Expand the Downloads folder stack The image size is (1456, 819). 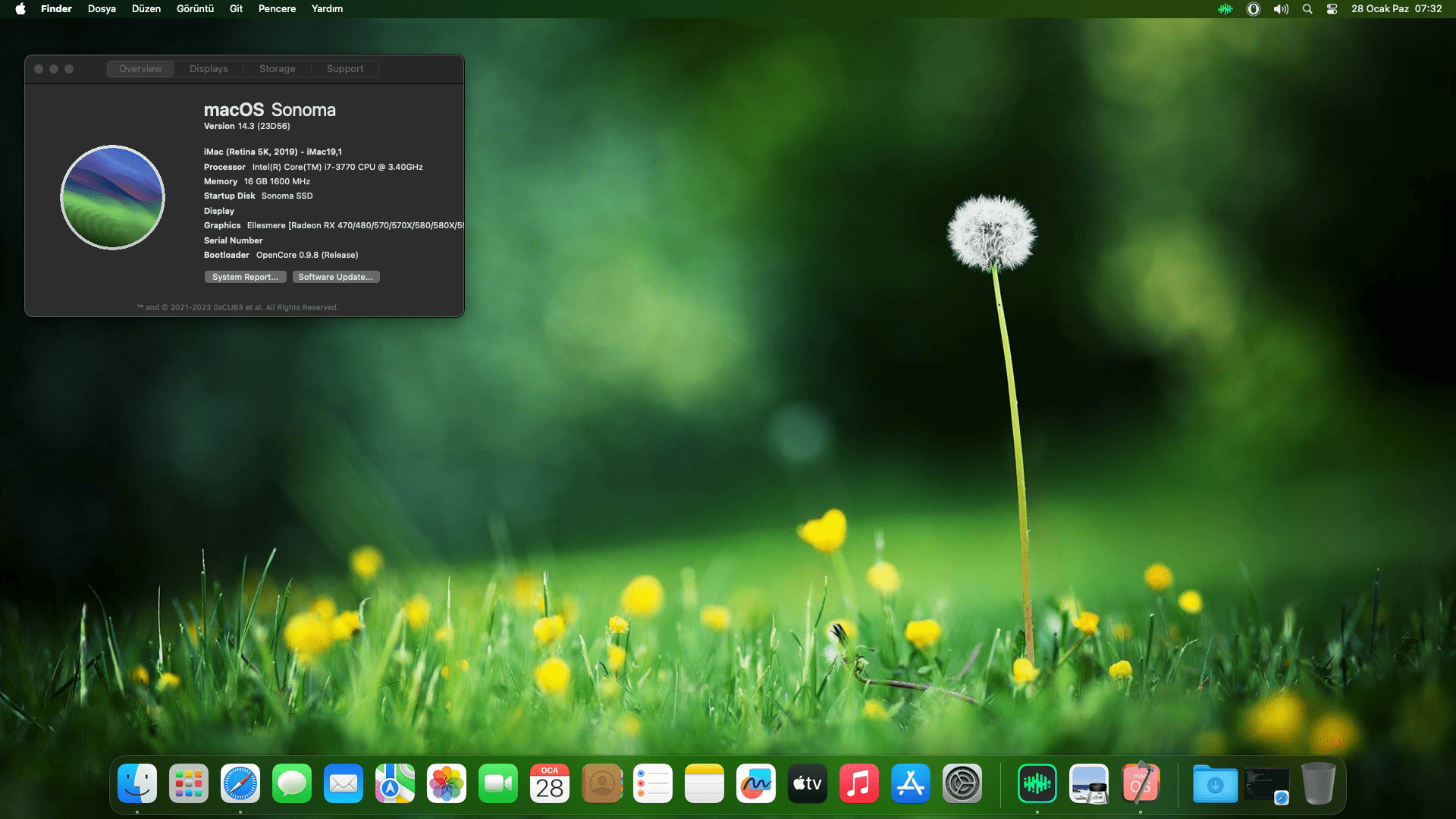pyautogui.click(x=1215, y=783)
